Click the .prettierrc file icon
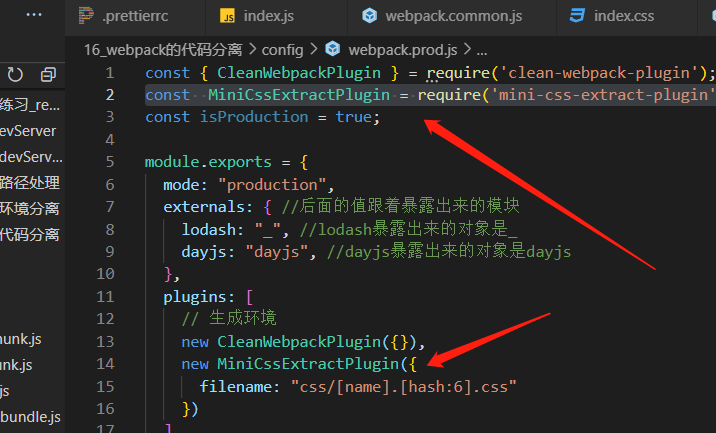The height and width of the screenshot is (433, 716). (x=86, y=16)
